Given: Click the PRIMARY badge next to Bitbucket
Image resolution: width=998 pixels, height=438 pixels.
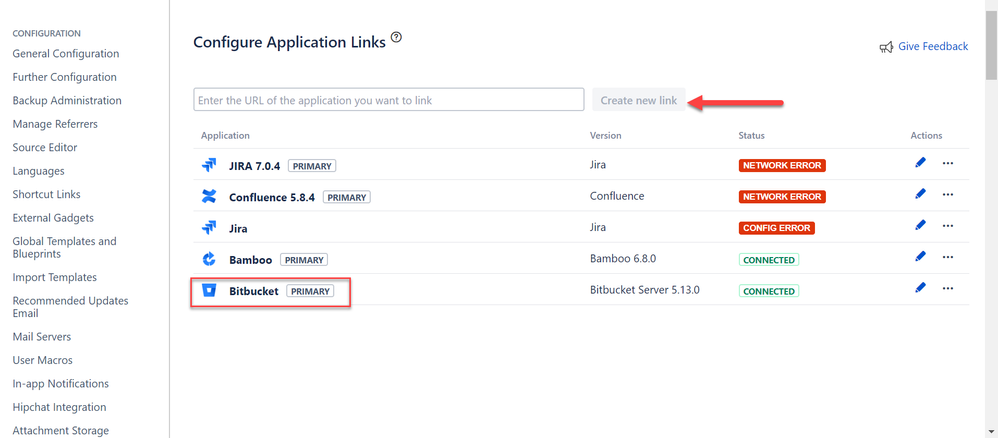Looking at the screenshot, I should 310,291.
